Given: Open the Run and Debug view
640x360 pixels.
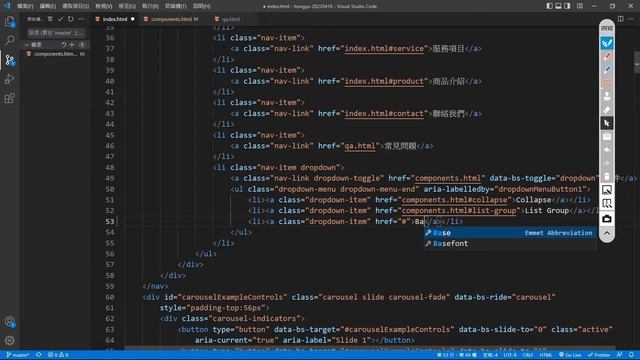Looking at the screenshot, I should [x=9, y=79].
